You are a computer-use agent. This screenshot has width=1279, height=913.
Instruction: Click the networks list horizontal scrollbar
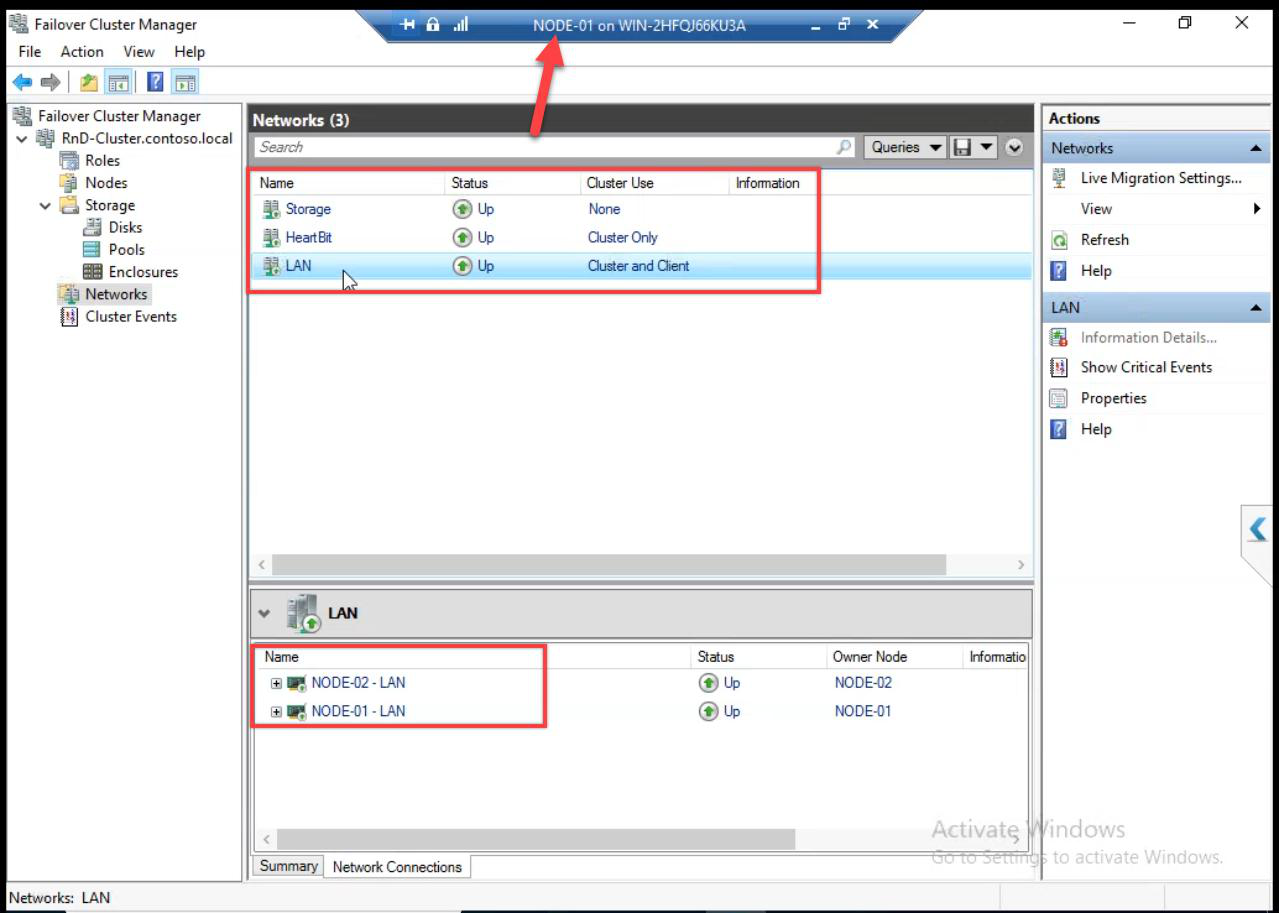pyautogui.click(x=607, y=565)
